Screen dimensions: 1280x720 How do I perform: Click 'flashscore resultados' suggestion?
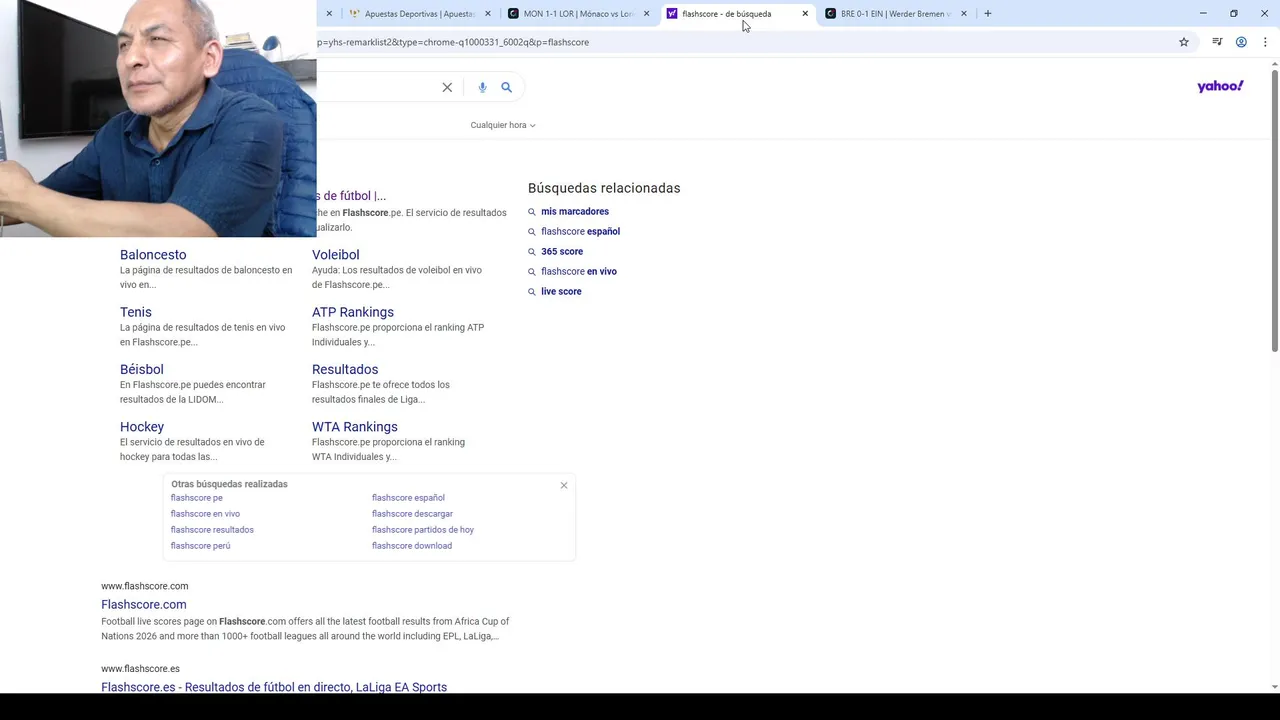pyautogui.click(x=212, y=530)
